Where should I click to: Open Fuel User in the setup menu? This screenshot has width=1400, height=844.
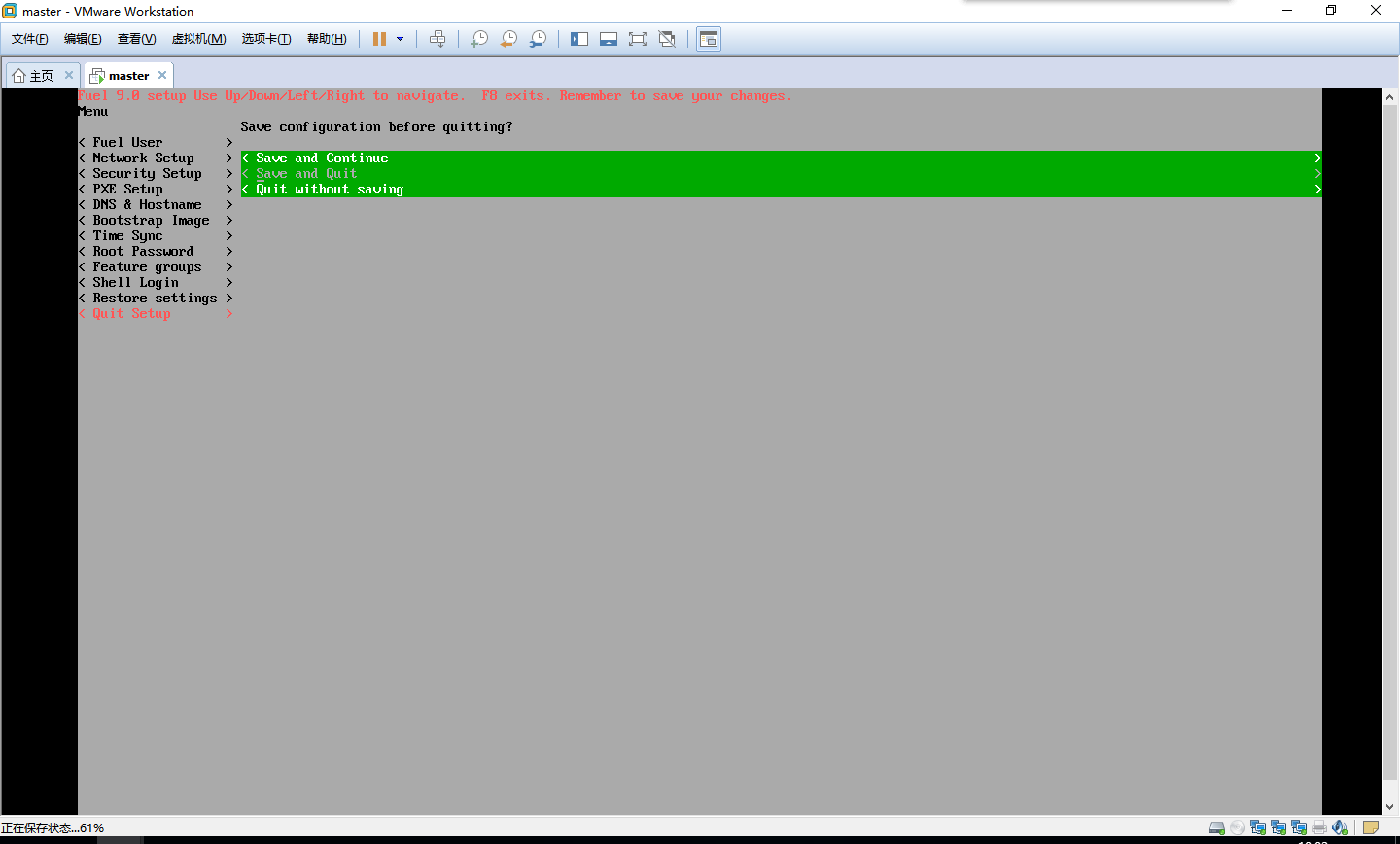coord(156,143)
